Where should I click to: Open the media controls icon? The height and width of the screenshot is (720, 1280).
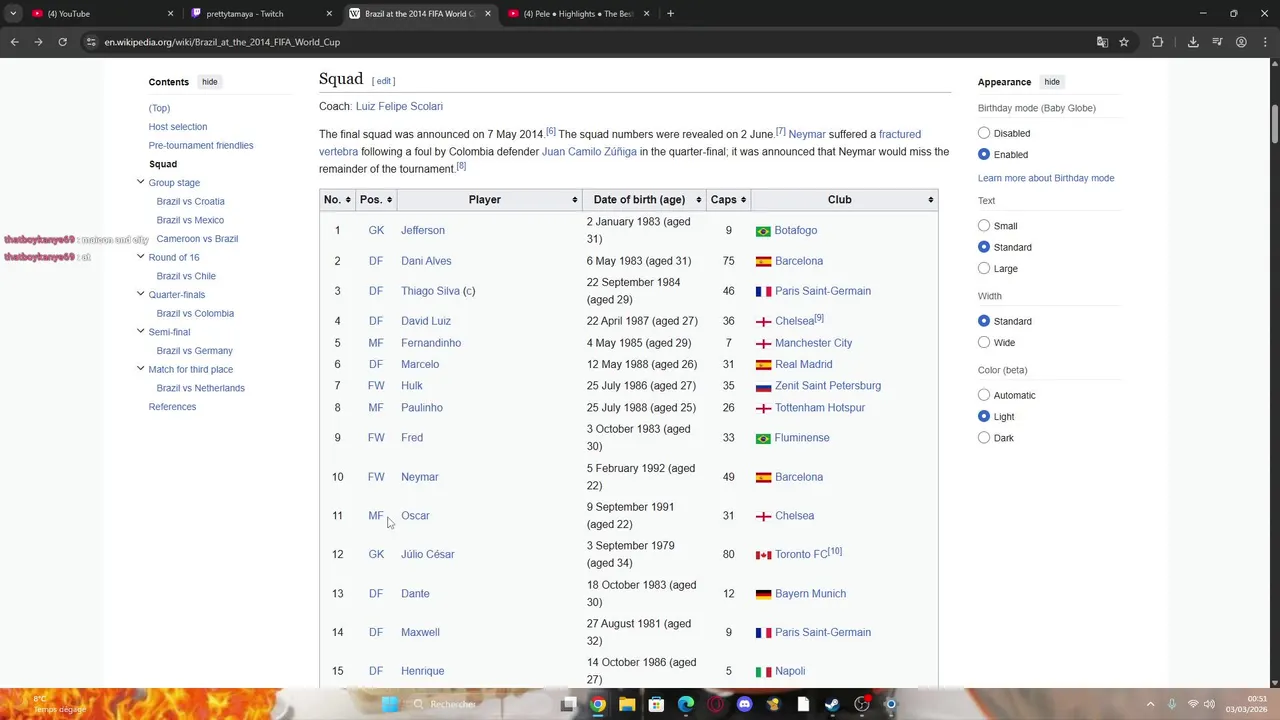point(1217,42)
